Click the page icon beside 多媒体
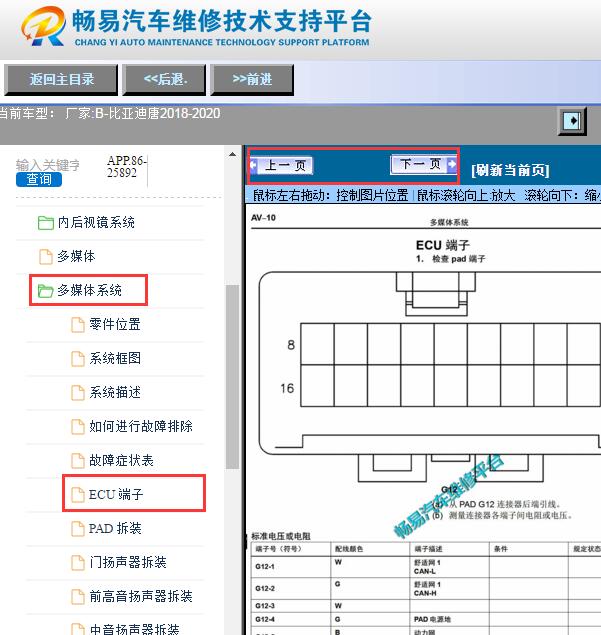Image resolution: width=601 pixels, height=635 pixels. pos(46,257)
